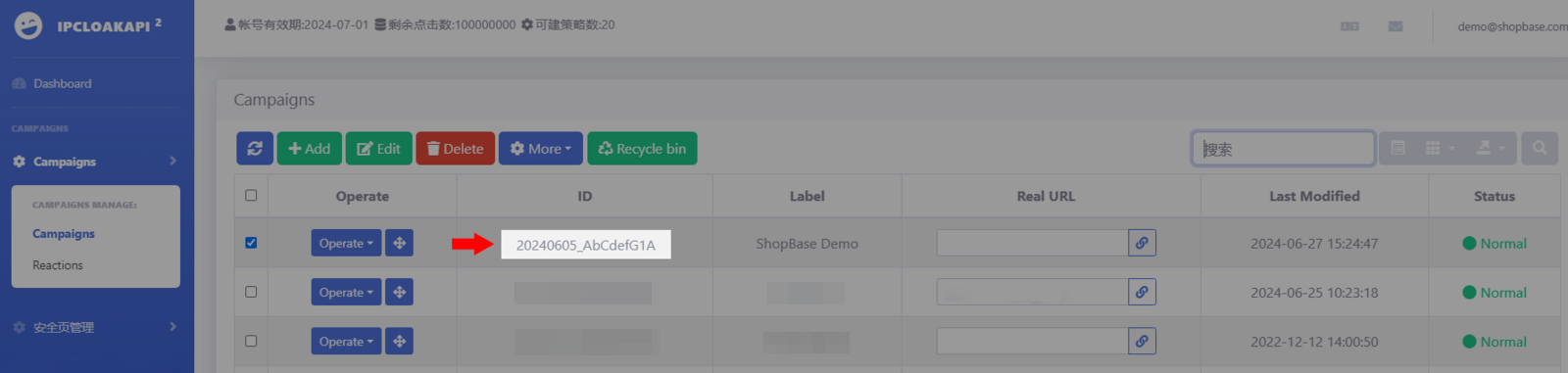Viewport: 1568px width, 373px height.
Task: Expand the Operate dropdown in the first row
Action: click(x=346, y=243)
